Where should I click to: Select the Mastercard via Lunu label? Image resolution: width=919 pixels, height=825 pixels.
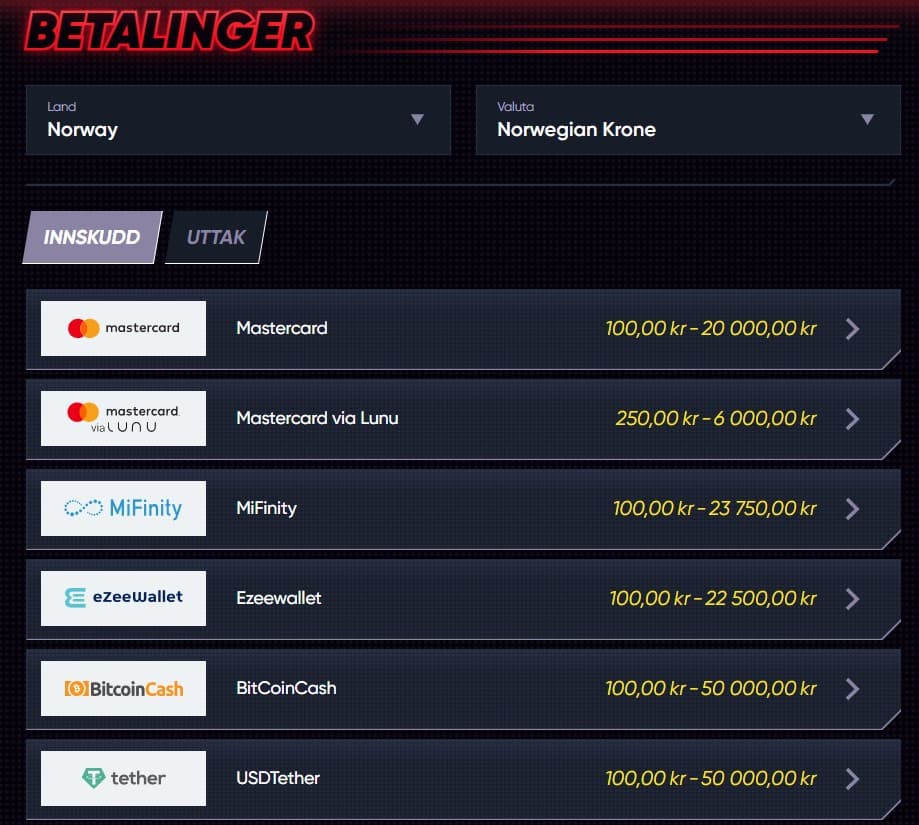click(x=317, y=418)
